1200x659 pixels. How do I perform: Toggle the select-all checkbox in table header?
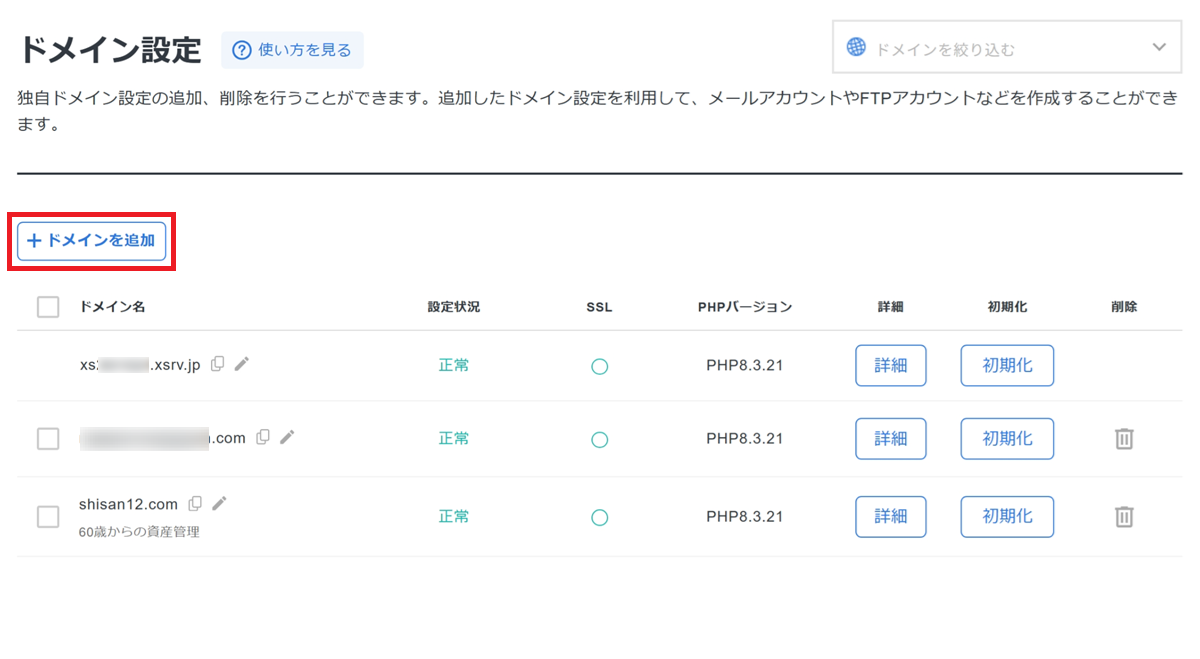(48, 307)
